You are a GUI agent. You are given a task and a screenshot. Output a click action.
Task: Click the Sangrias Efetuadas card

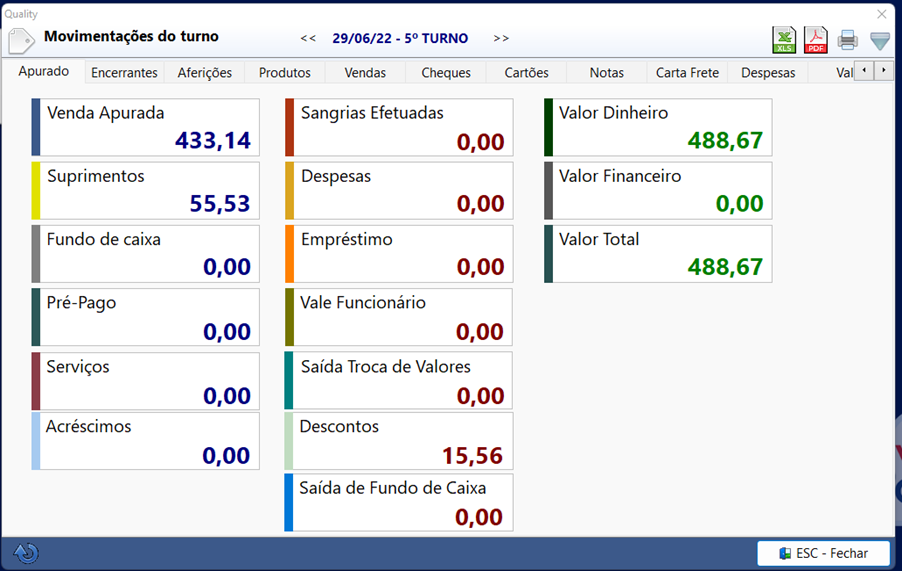[x=399, y=127]
